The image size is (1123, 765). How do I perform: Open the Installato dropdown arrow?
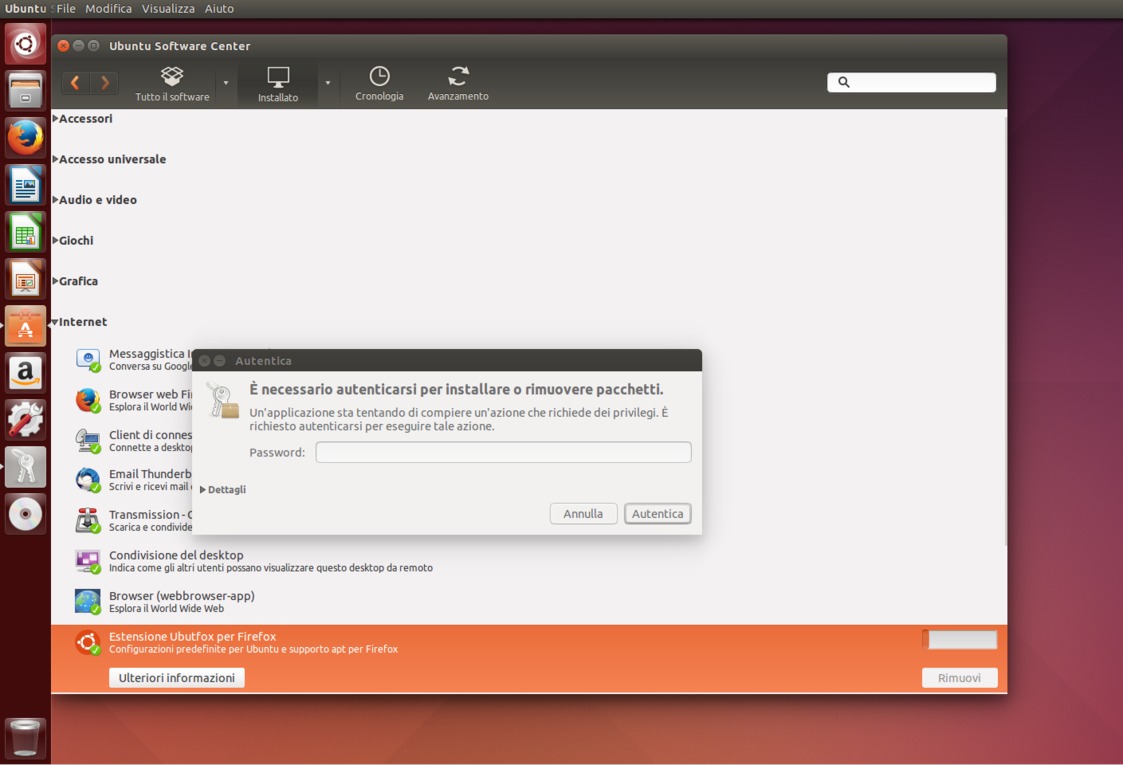(x=328, y=83)
